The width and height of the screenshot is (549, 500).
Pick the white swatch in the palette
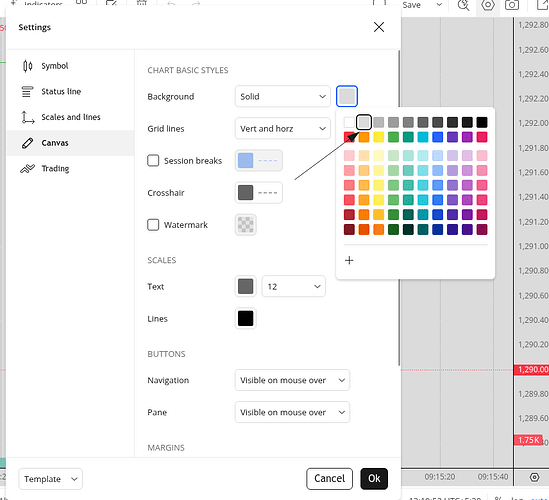pyautogui.click(x=349, y=122)
